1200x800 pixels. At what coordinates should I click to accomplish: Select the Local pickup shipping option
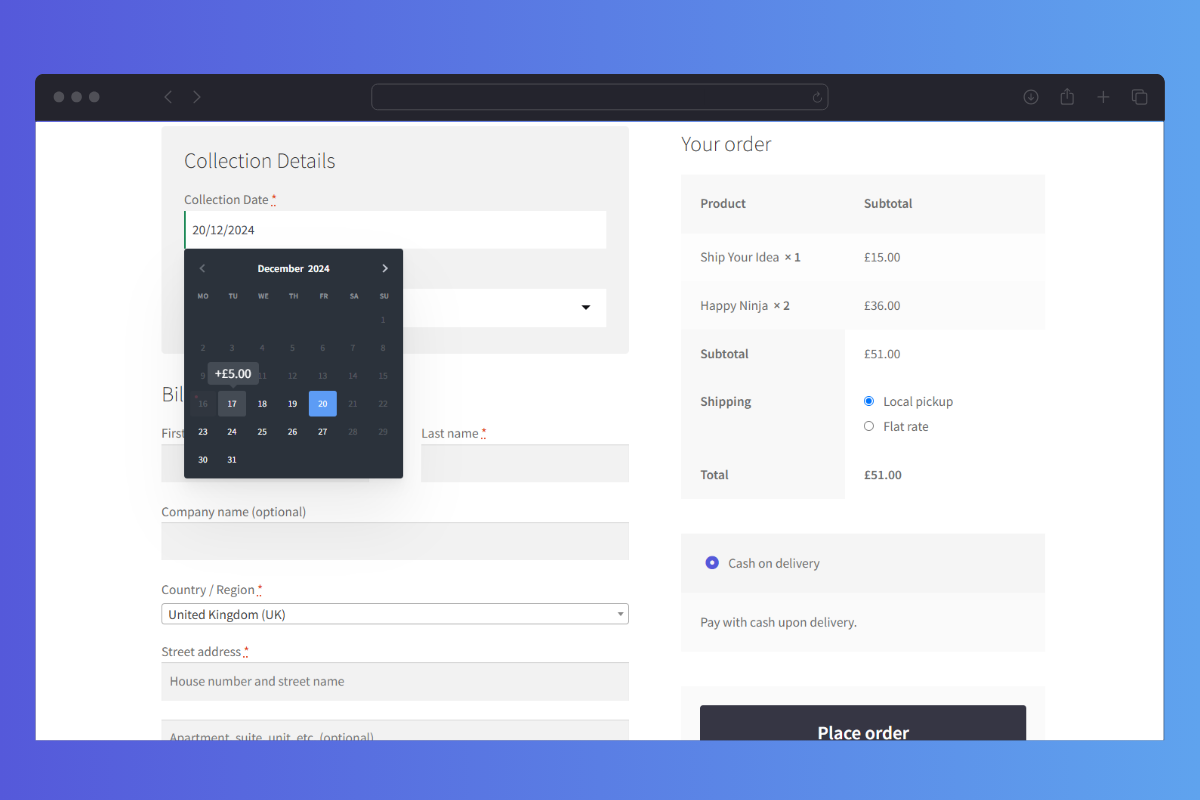tap(868, 400)
